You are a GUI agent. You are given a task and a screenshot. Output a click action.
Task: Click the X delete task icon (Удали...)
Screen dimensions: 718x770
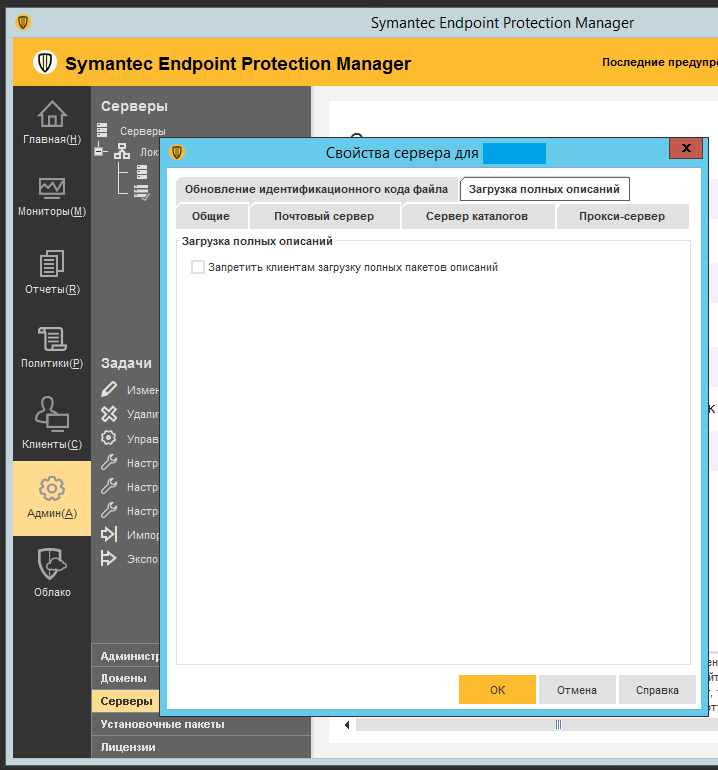[109, 414]
